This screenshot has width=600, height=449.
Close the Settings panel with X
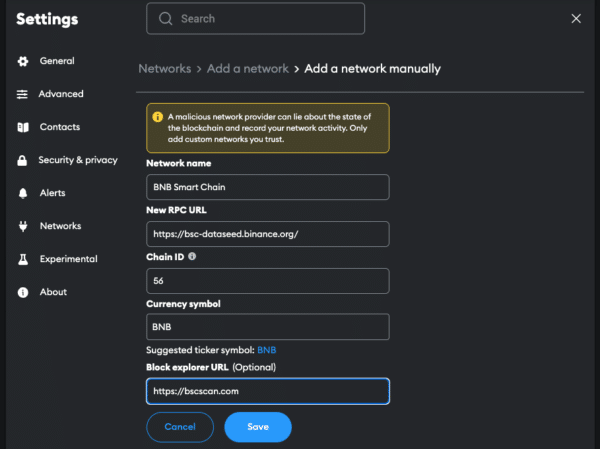tap(576, 18)
